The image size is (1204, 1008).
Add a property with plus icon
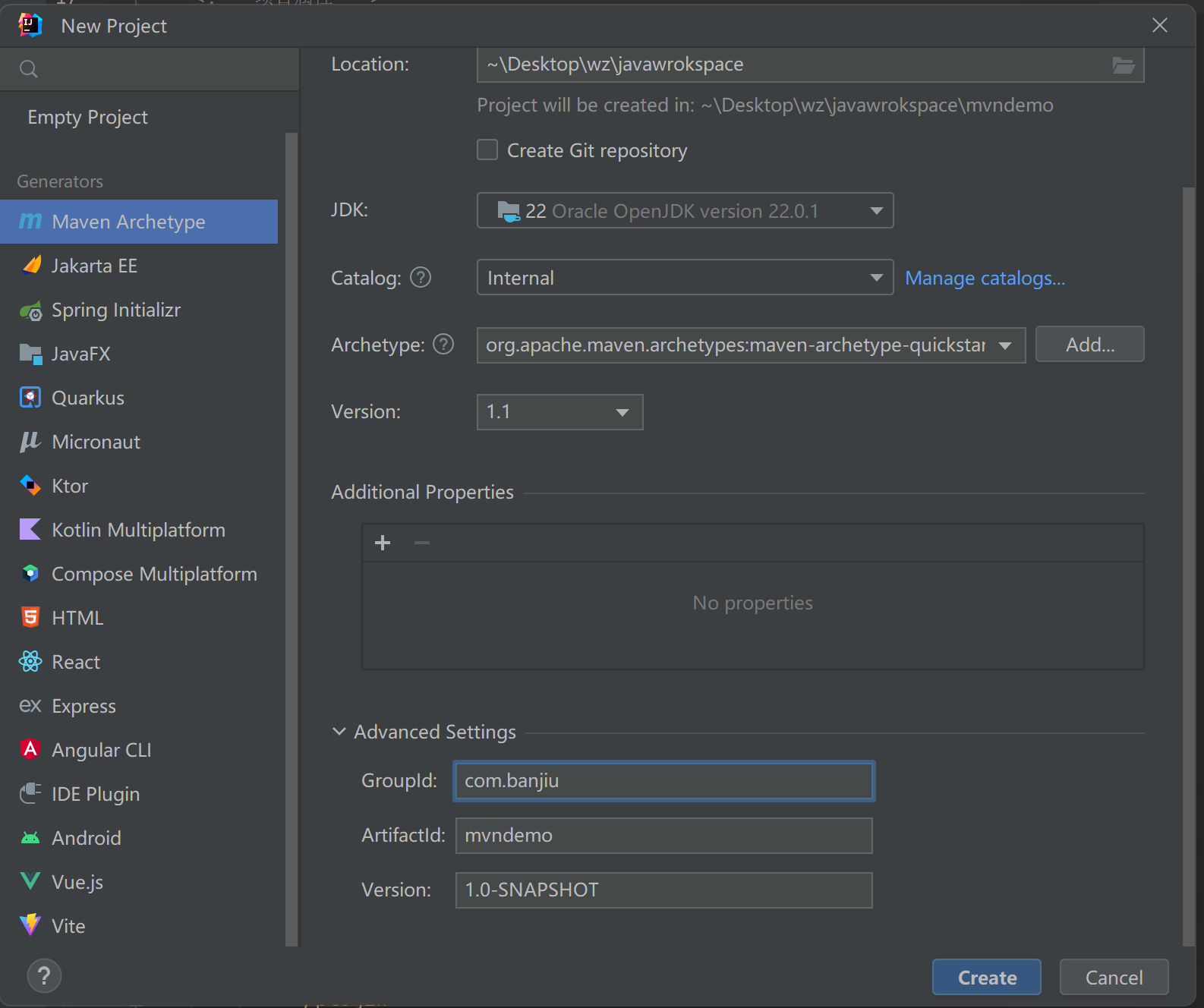[x=383, y=543]
